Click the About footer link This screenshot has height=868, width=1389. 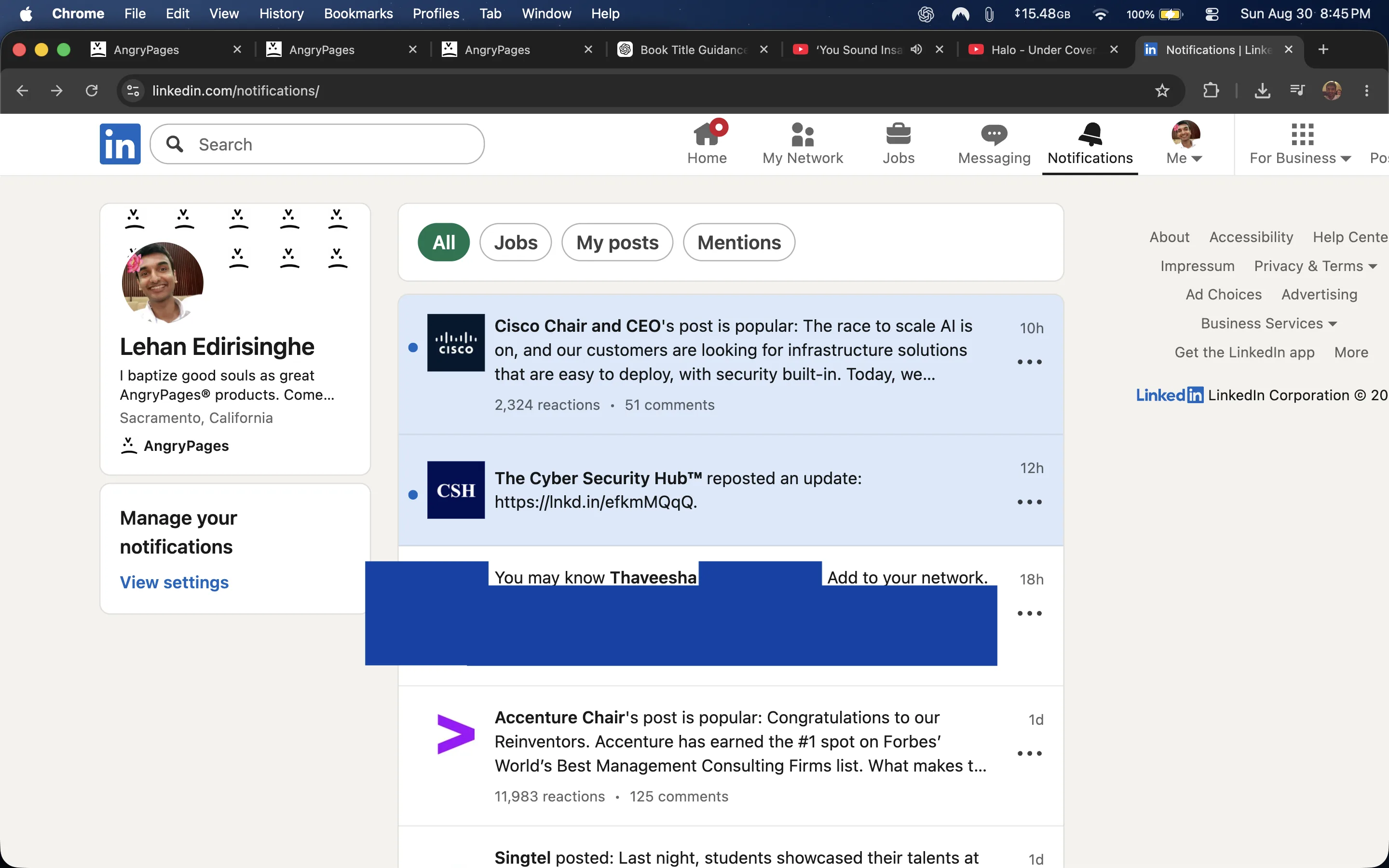[x=1169, y=237]
